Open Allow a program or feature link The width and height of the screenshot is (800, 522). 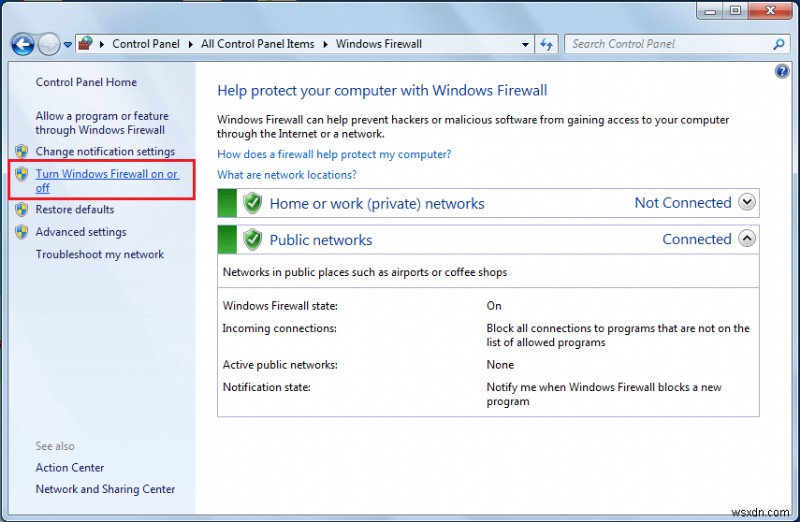coord(102,123)
